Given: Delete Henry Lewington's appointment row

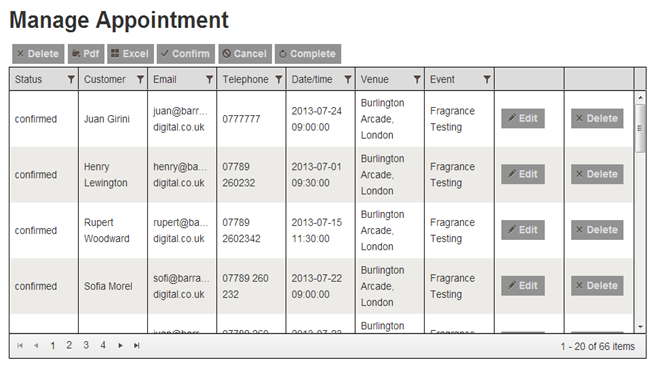Looking at the screenshot, I should pyautogui.click(x=597, y=174).
